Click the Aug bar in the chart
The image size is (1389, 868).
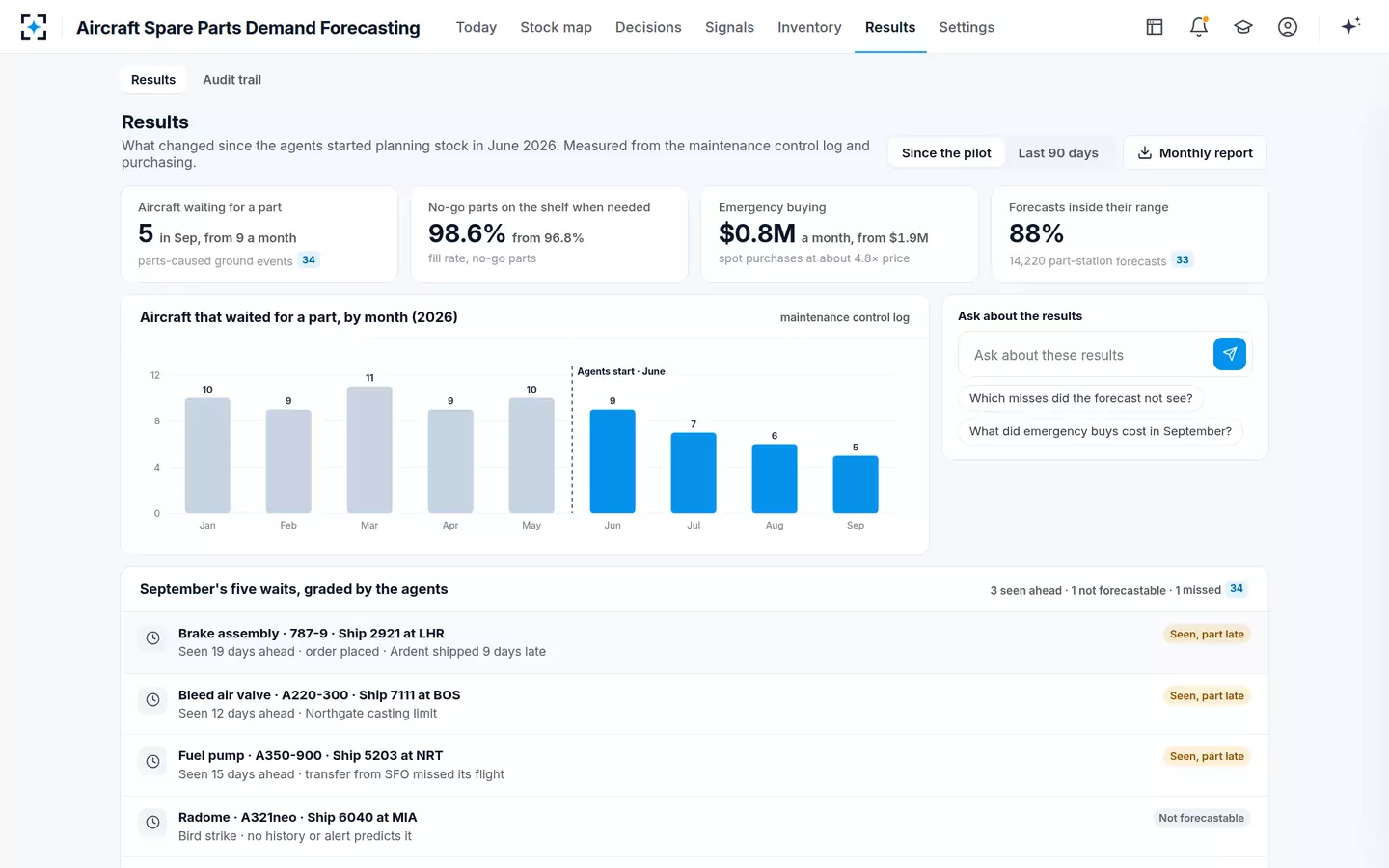[775, 478]
